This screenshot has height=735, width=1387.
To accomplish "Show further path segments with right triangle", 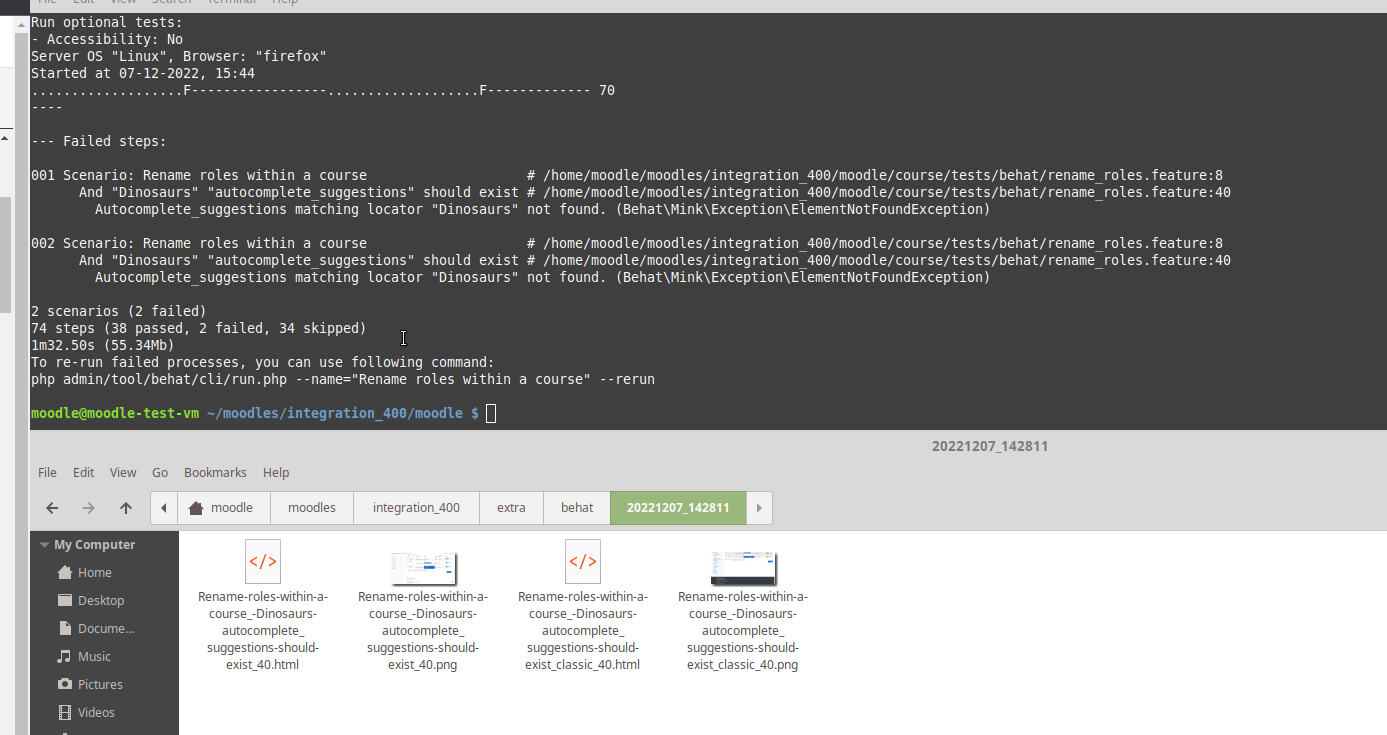I will coord(760,508).
